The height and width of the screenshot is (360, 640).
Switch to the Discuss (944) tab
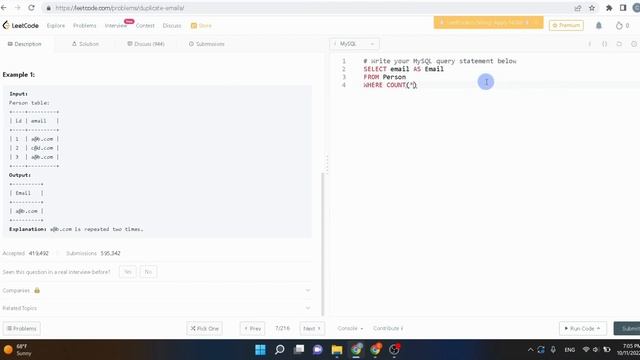(x=146, y=44)
